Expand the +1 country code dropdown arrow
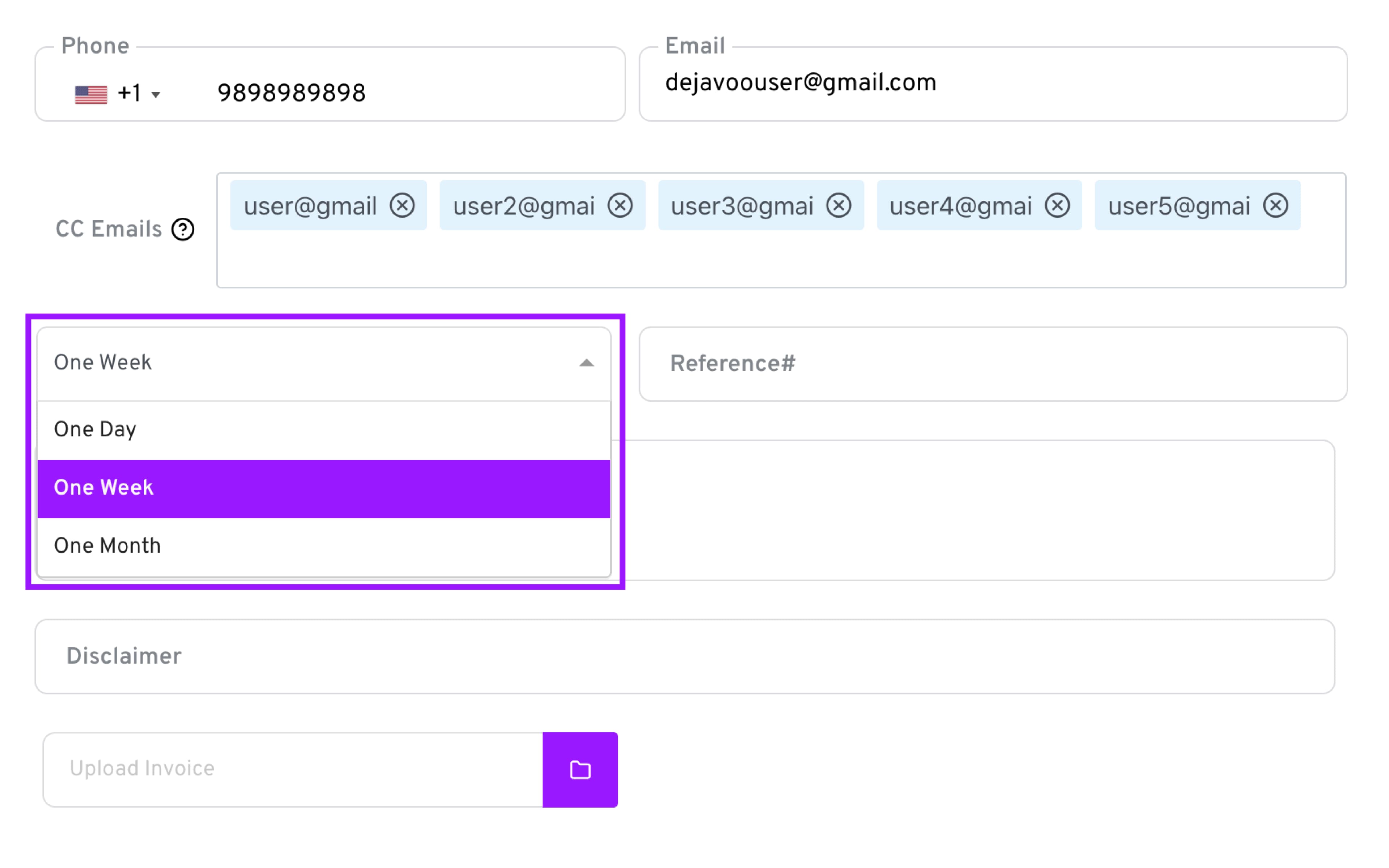Image resolution: width=1389 pixels, height=868 pixels. (156, 95)
